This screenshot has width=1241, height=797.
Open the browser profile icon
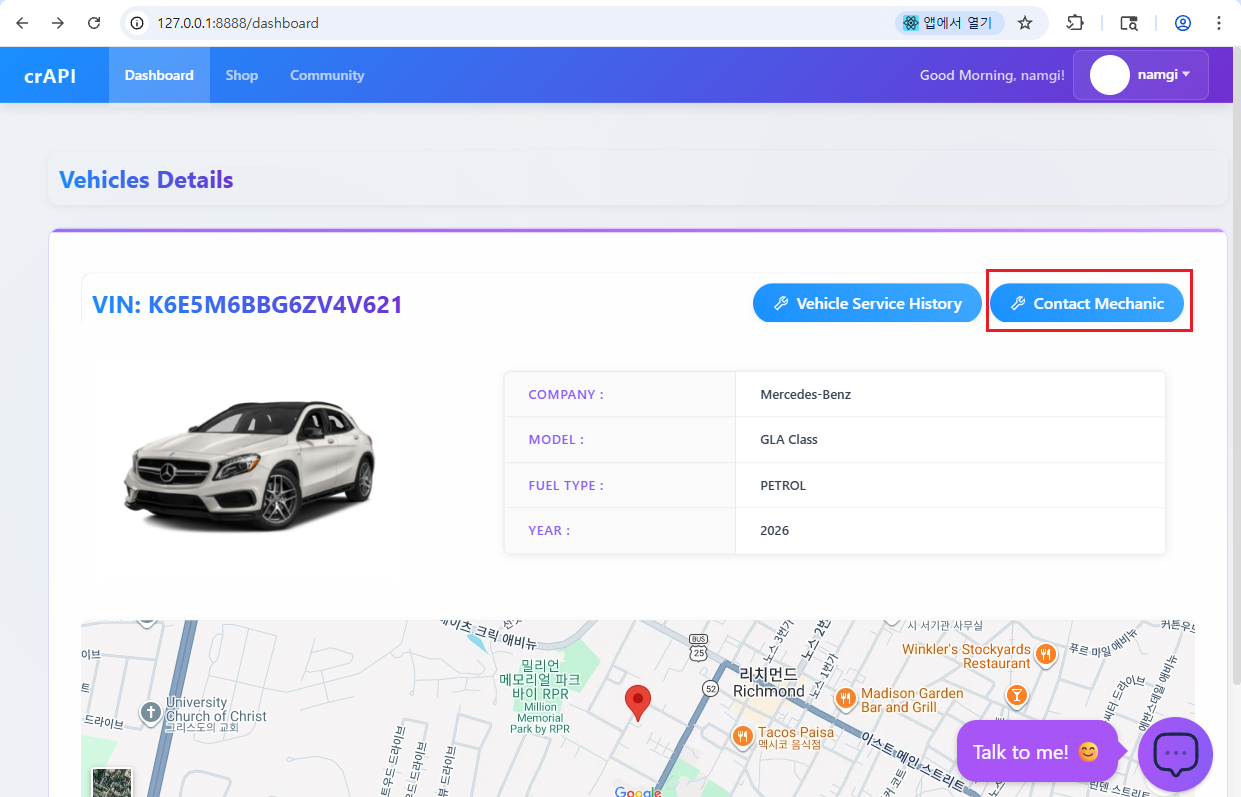click(1183, 23)
